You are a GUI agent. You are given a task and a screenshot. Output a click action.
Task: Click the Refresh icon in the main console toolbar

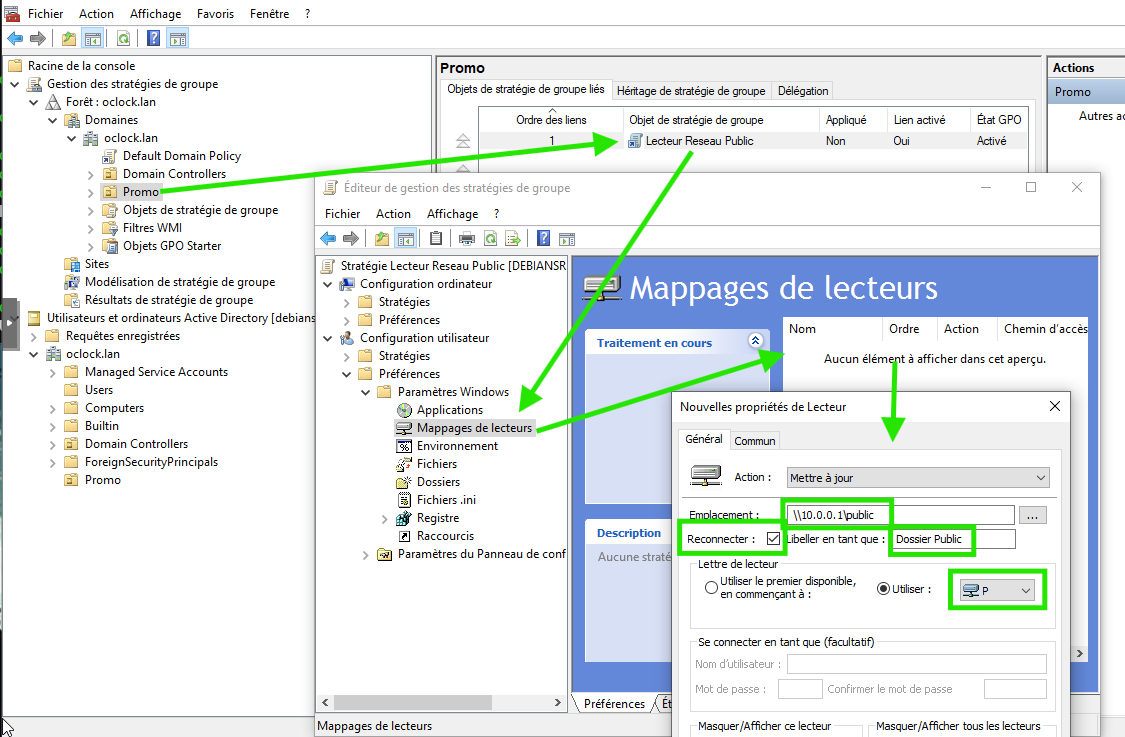click(x=123, y=39)
